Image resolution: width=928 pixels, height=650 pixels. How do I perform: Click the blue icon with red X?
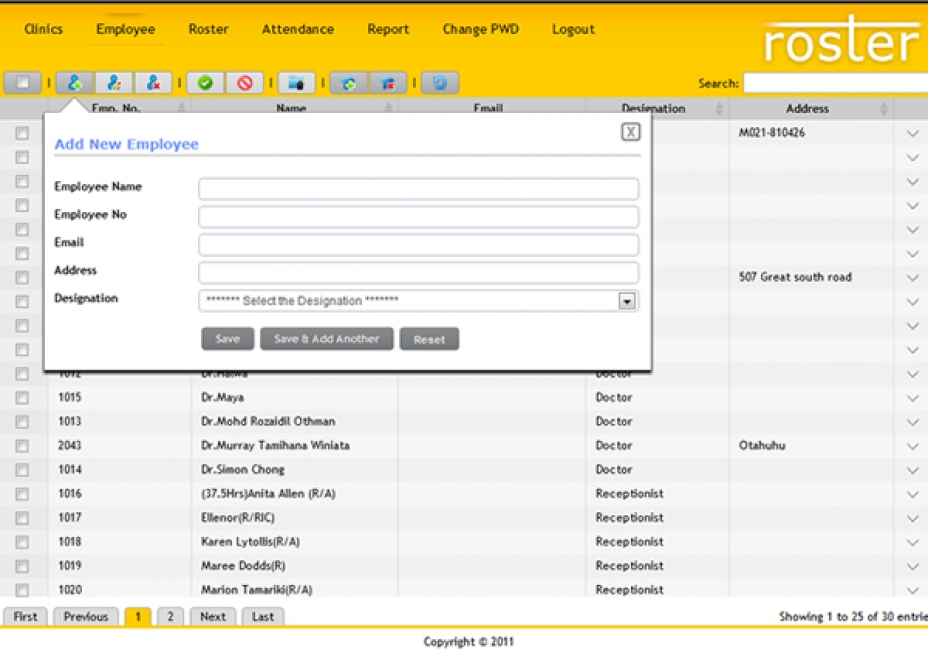point(388,83)
